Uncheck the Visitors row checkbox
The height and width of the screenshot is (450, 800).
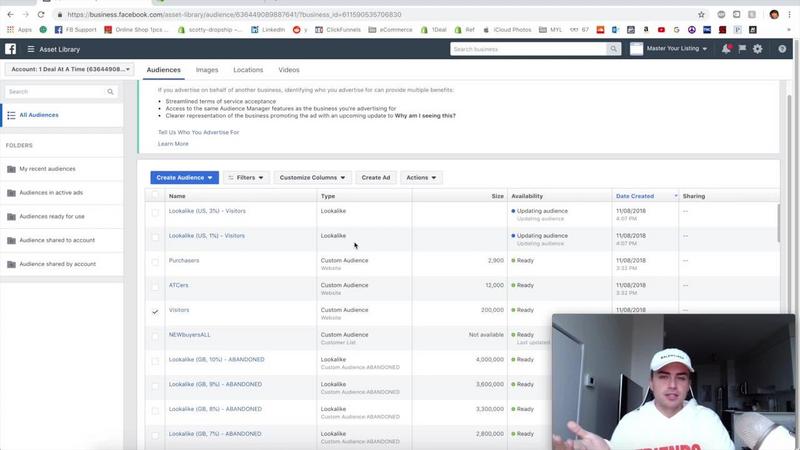click(155, 312)
